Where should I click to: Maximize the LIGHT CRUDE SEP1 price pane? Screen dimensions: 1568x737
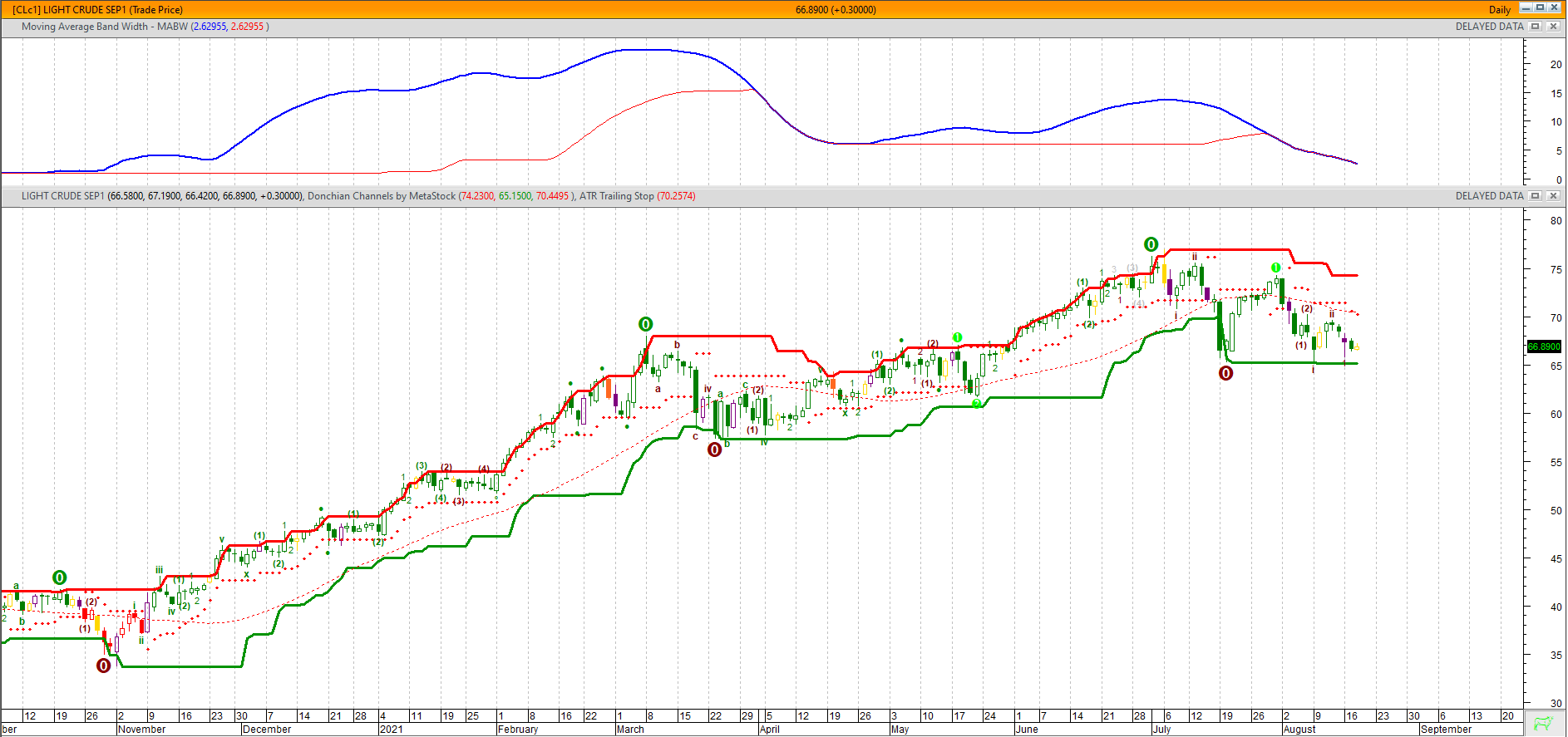[x=1536, y=196]
